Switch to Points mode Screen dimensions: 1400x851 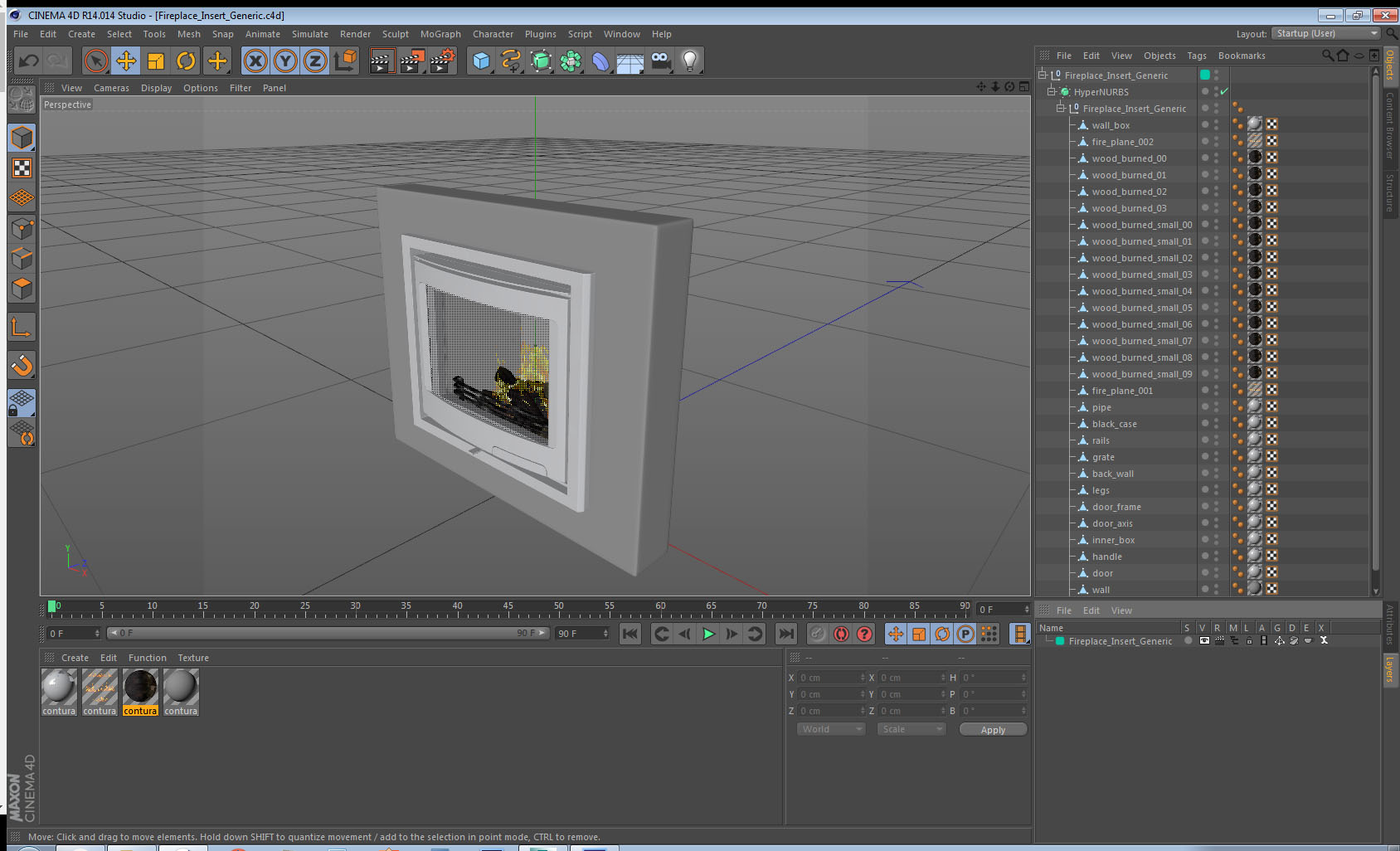(x=22, y=228)
